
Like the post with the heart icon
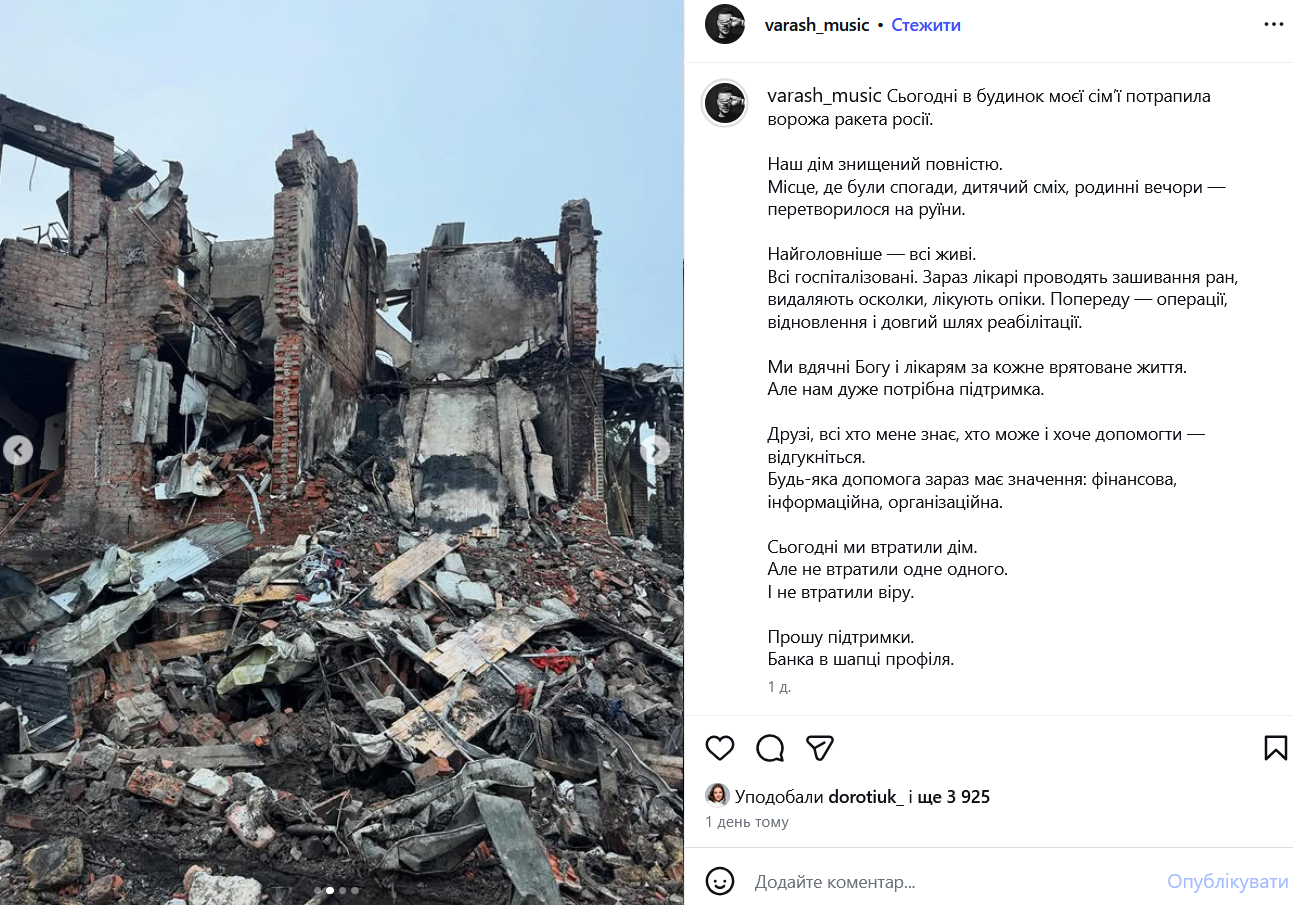pos(720,748)
